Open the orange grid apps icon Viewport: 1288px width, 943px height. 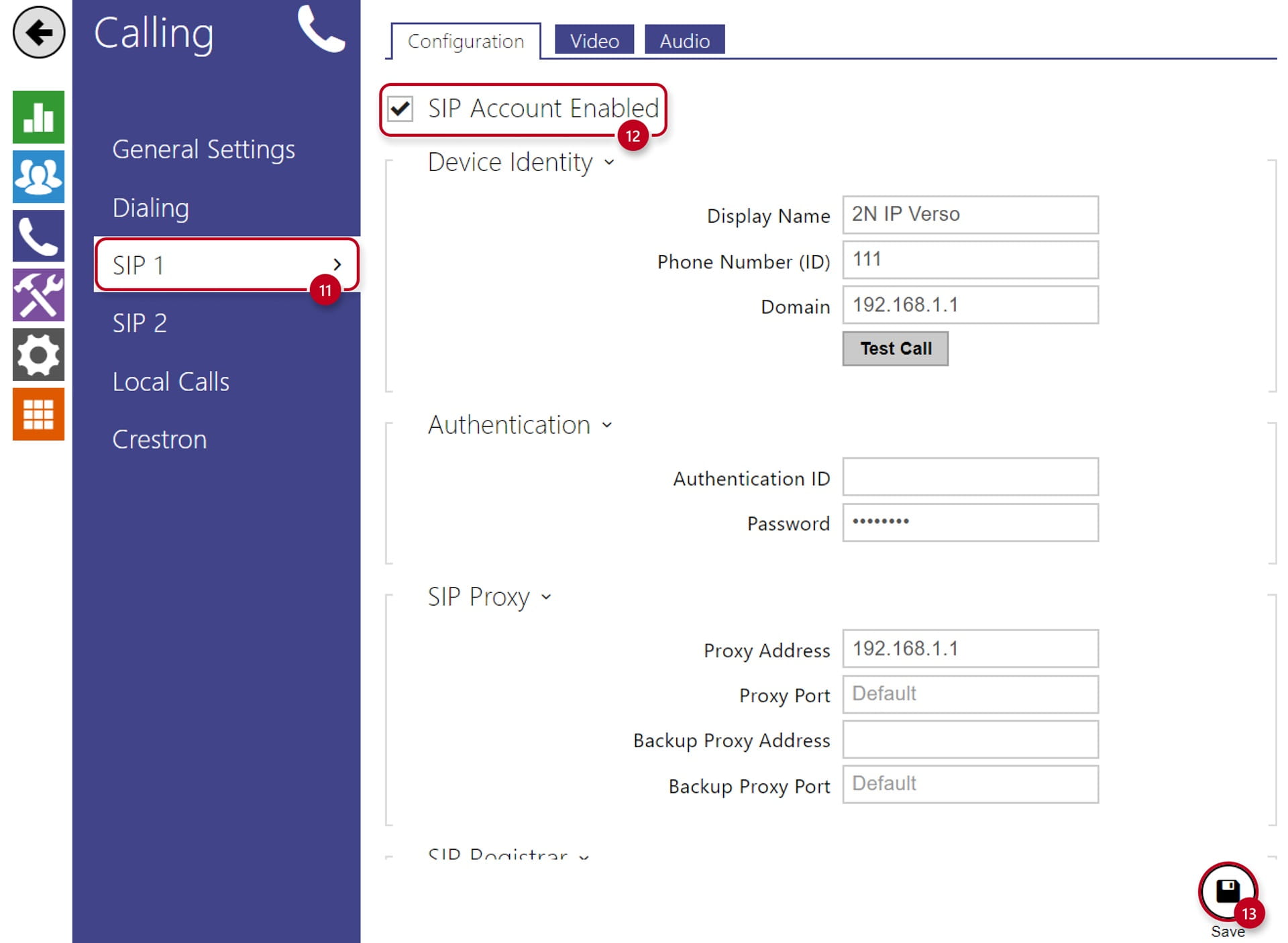38,414
